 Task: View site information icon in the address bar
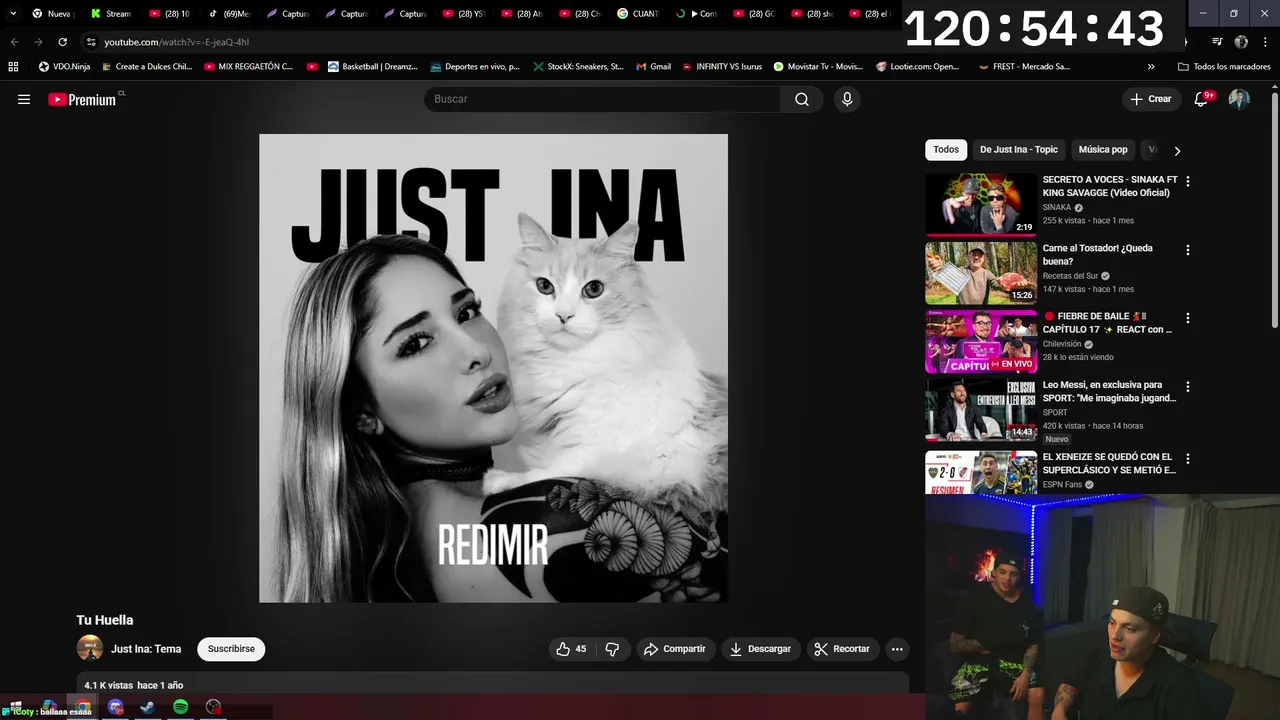[90, 42]
